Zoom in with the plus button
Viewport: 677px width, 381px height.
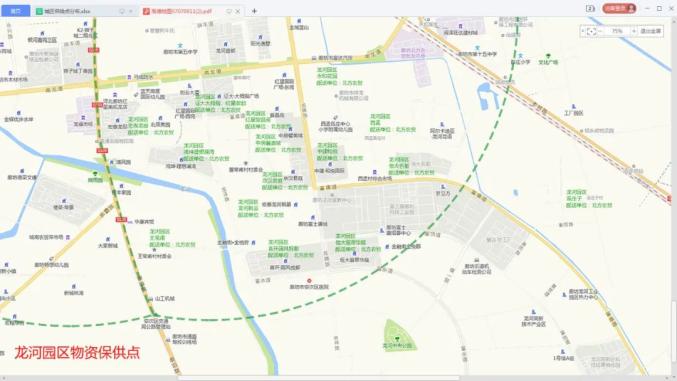634,31
